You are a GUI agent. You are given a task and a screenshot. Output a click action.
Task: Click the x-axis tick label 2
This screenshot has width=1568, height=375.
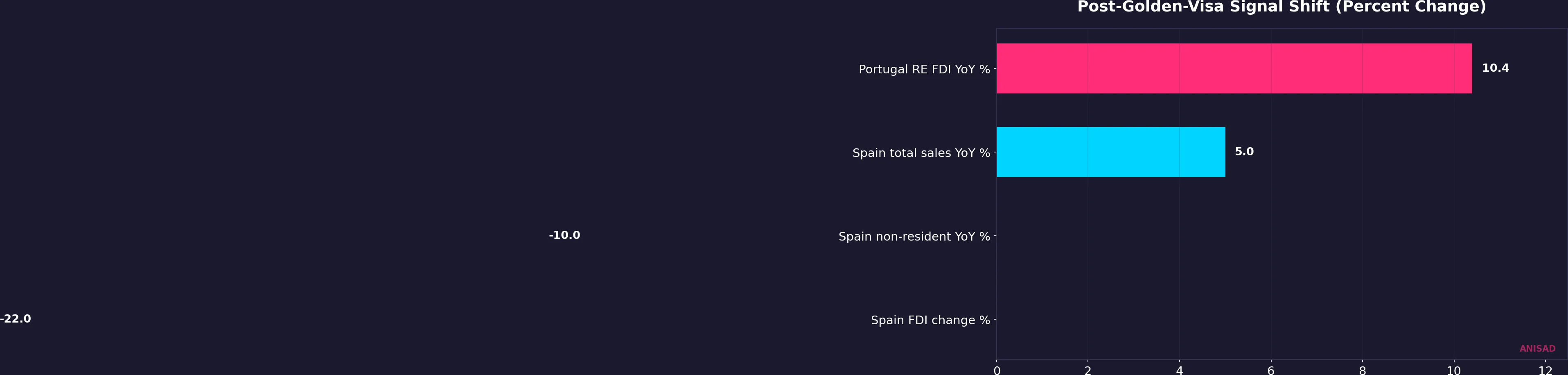tap(1088, 370)
